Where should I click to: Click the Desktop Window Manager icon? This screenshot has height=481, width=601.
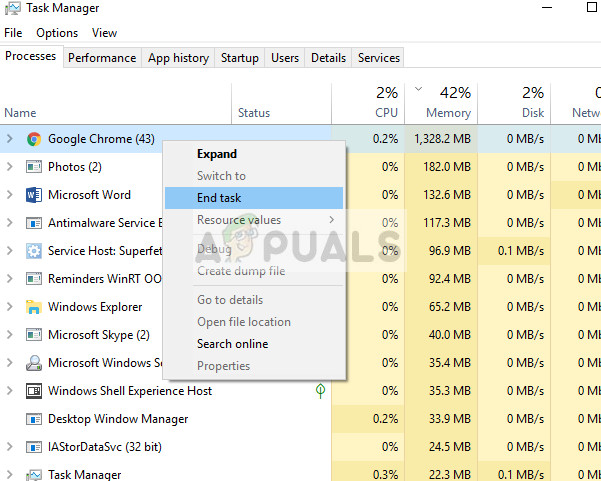[34, 419]
